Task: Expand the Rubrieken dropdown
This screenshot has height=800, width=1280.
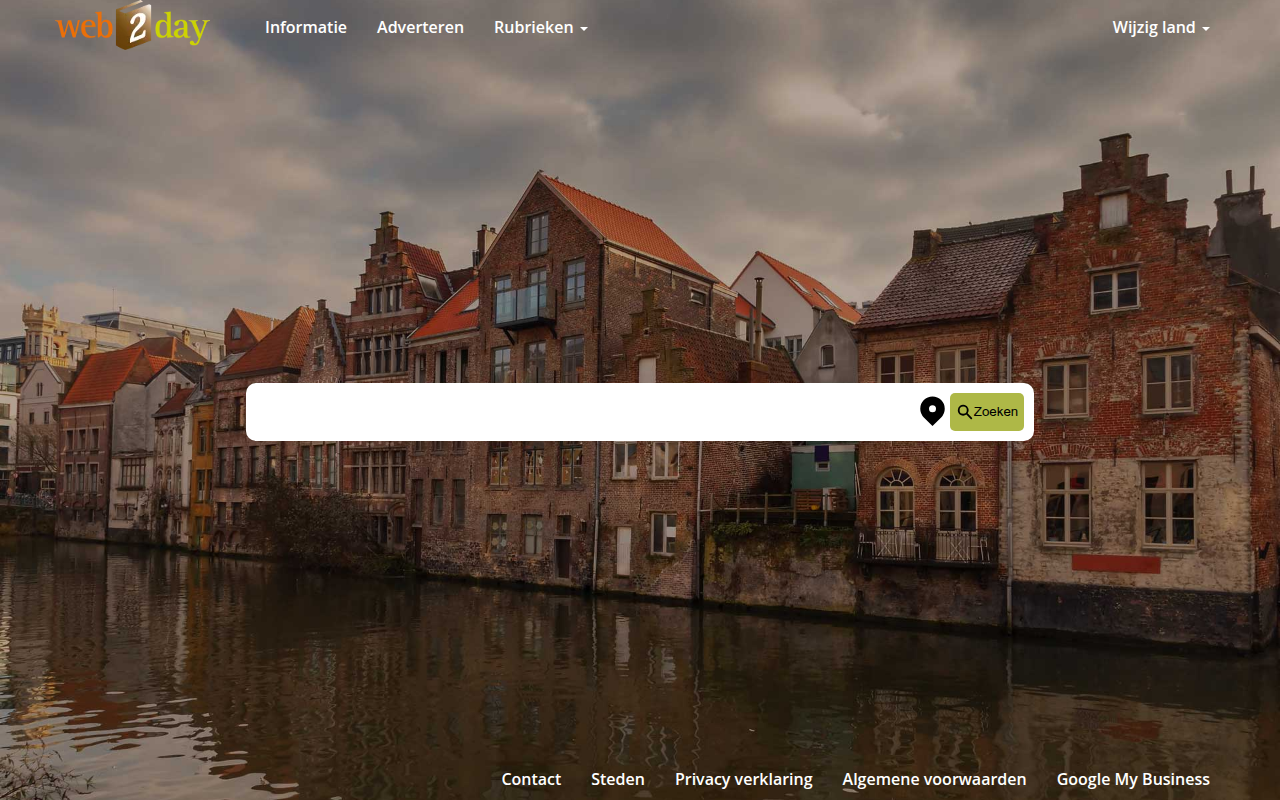Action: click(x=541, y=27)
